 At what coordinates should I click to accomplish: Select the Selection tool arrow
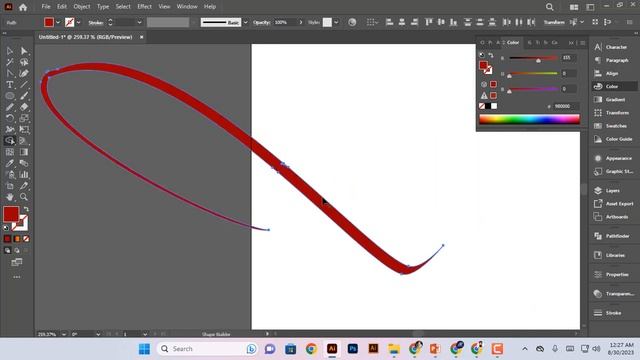click(x=10, y=51)
